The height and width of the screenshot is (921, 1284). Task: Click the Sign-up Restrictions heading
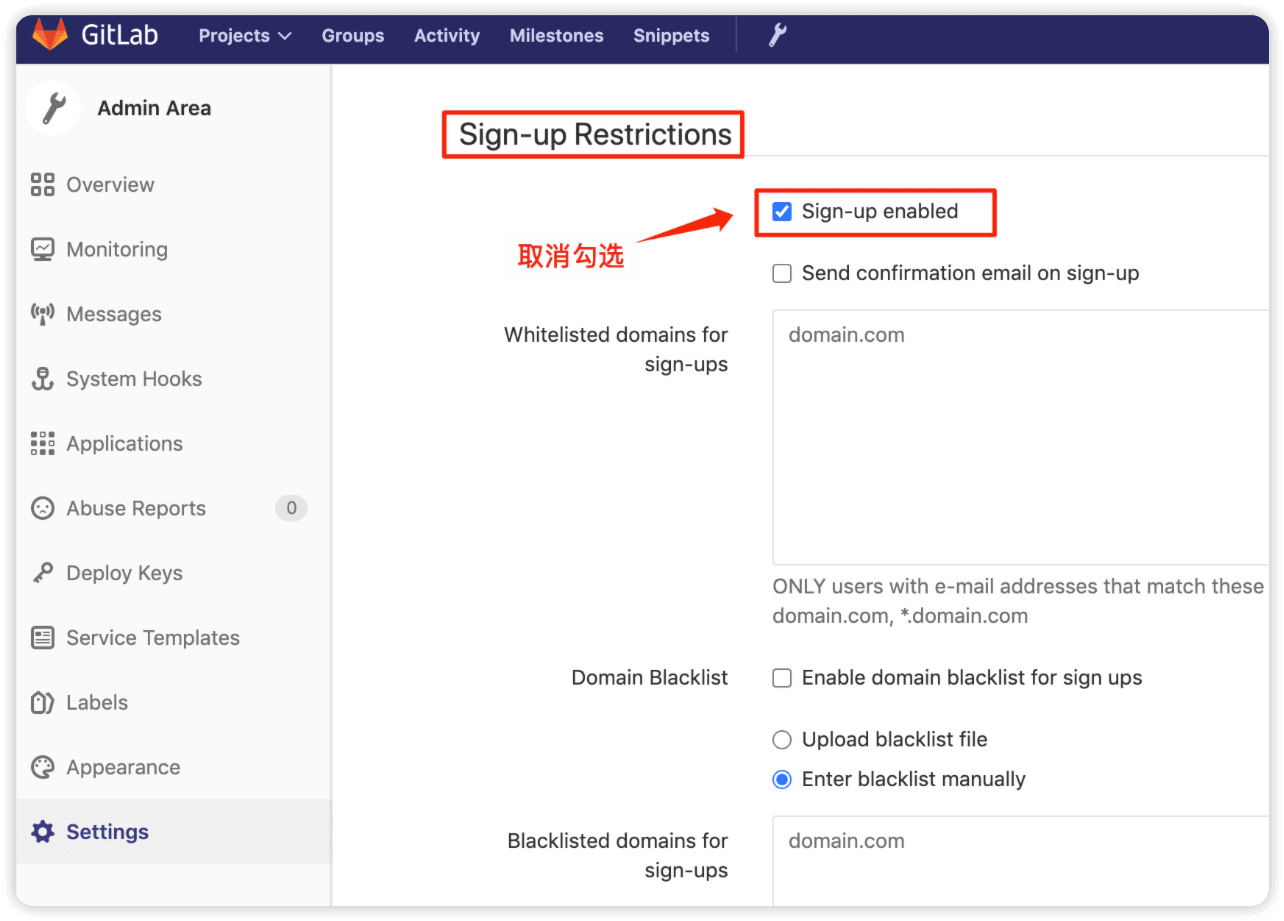[595, 134]
